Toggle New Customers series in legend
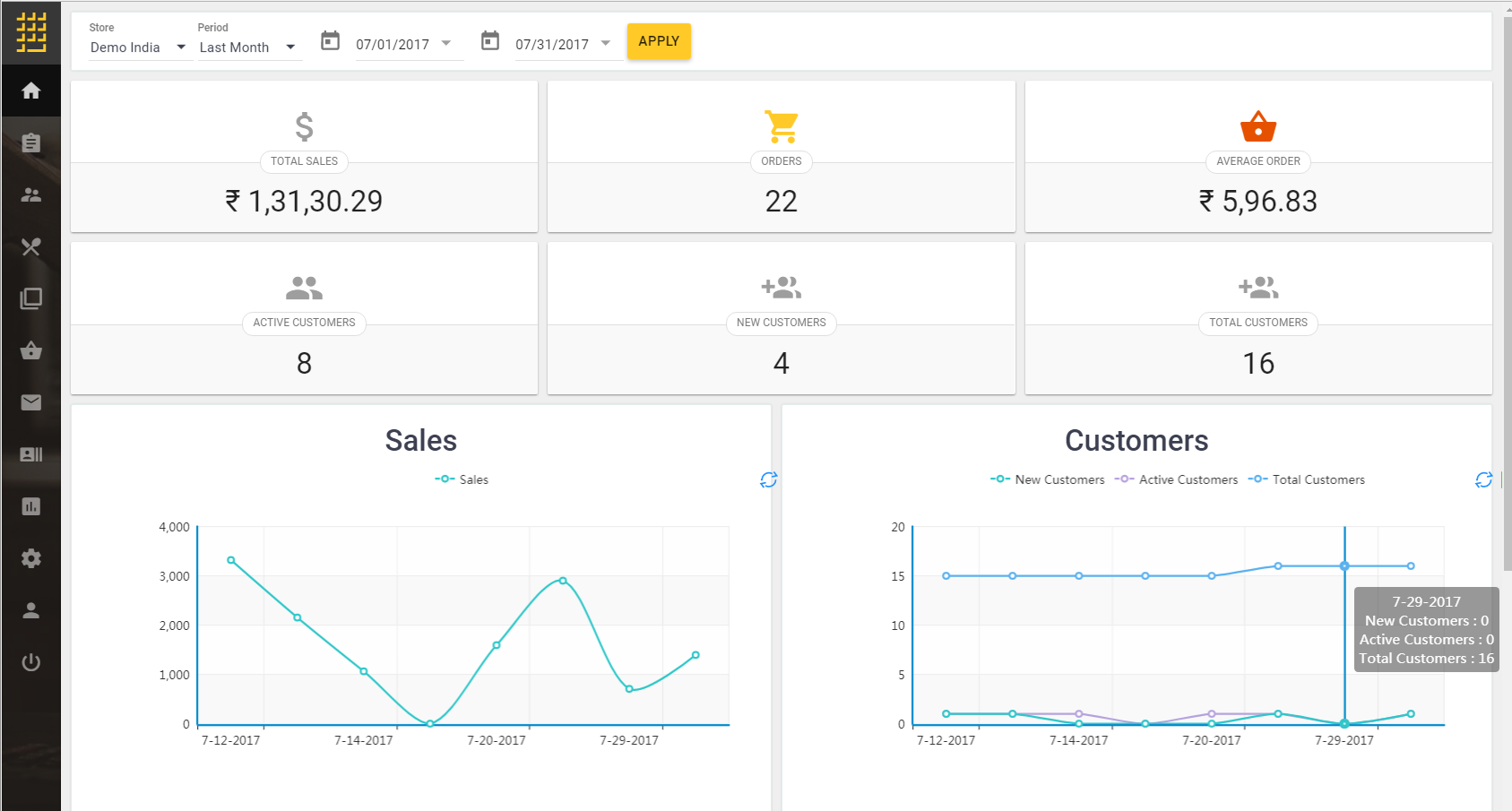The height and width of the screenshot is (811, 1512). pyautogui.click(x=1048, y=479)
